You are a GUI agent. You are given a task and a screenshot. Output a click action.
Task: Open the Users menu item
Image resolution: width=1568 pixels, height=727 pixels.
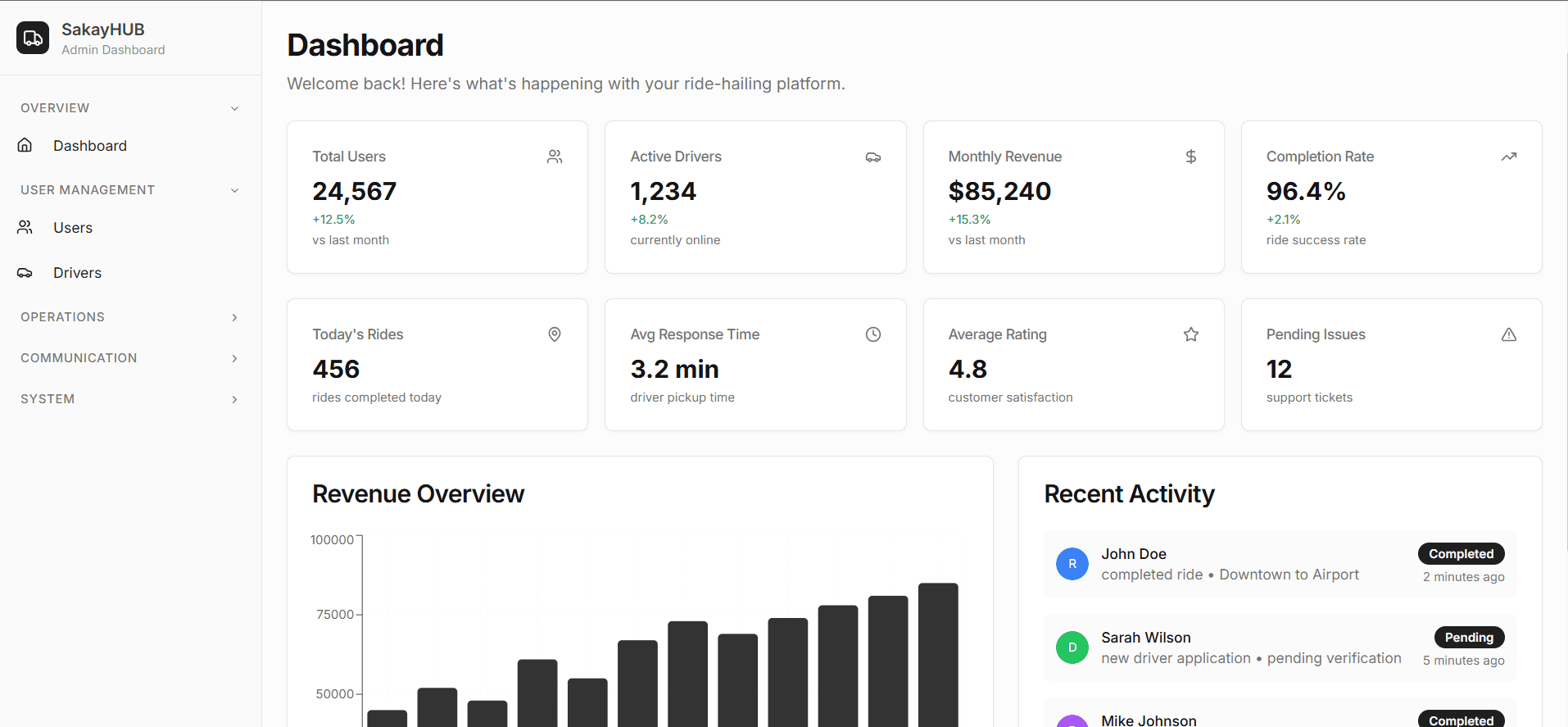pyautogui.click(x=129, y=228)
